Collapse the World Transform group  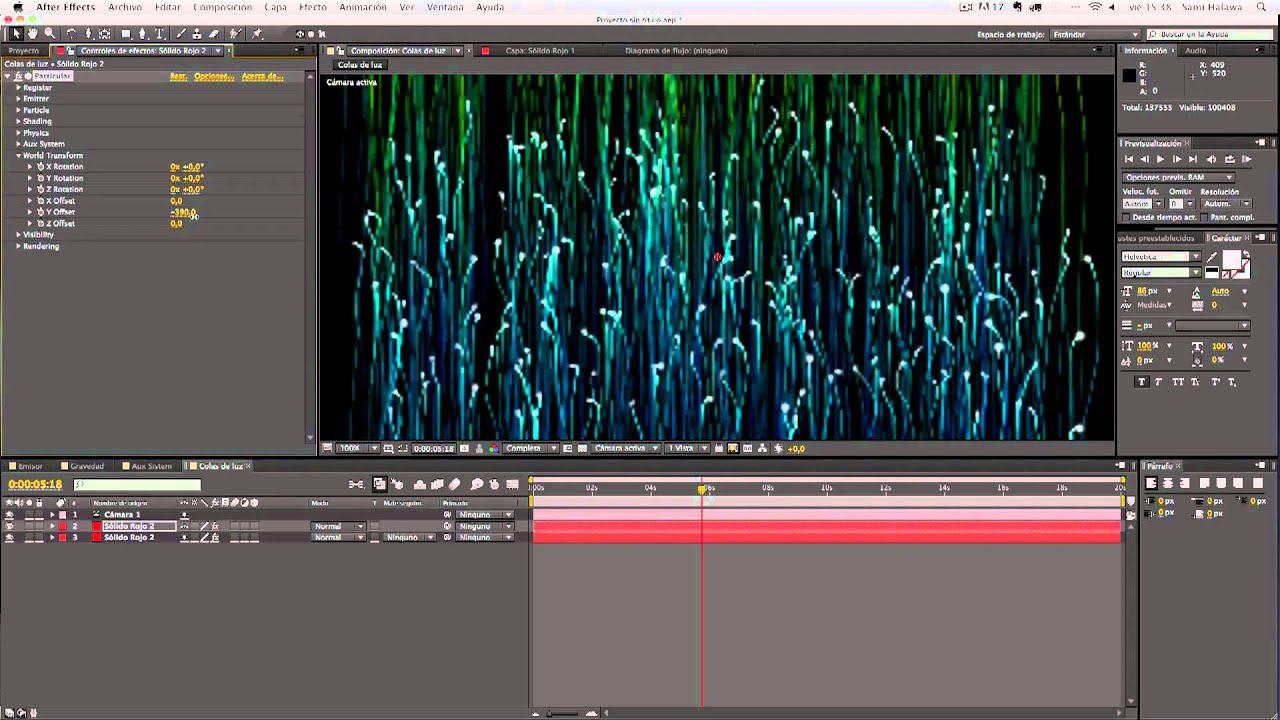point(18,156)
